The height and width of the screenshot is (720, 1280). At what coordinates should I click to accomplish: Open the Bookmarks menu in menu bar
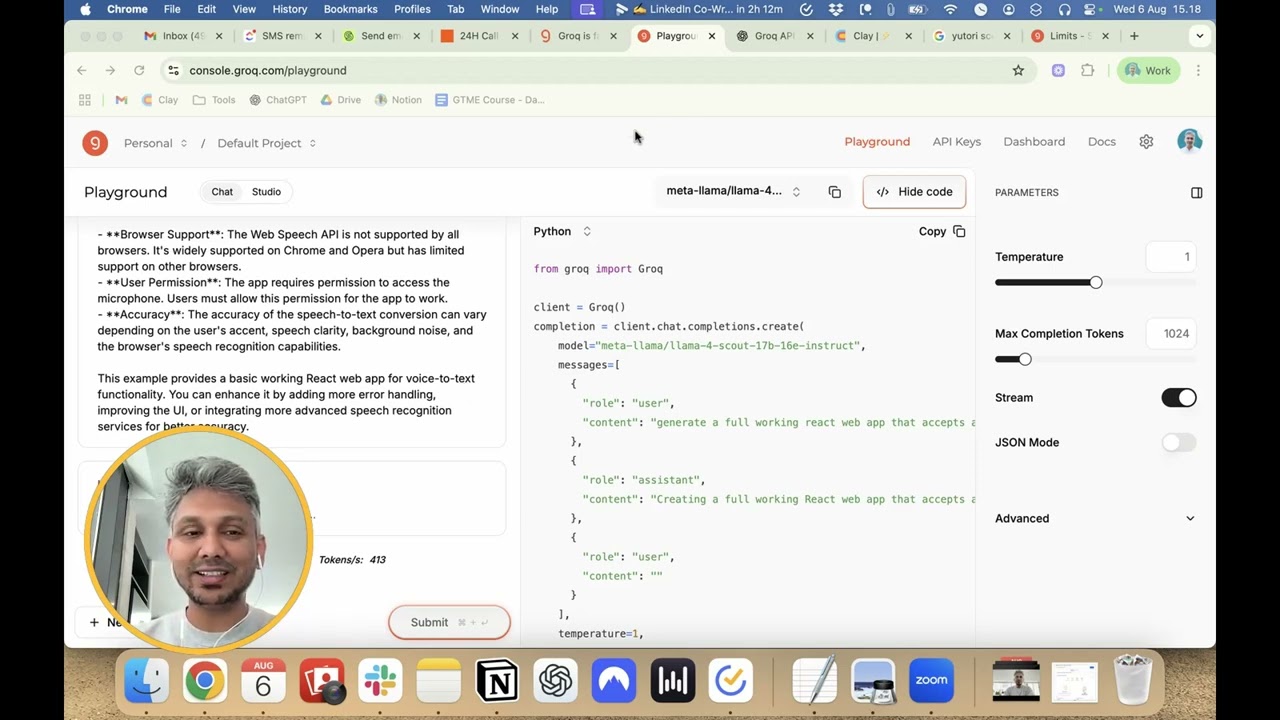coord(350,9)
